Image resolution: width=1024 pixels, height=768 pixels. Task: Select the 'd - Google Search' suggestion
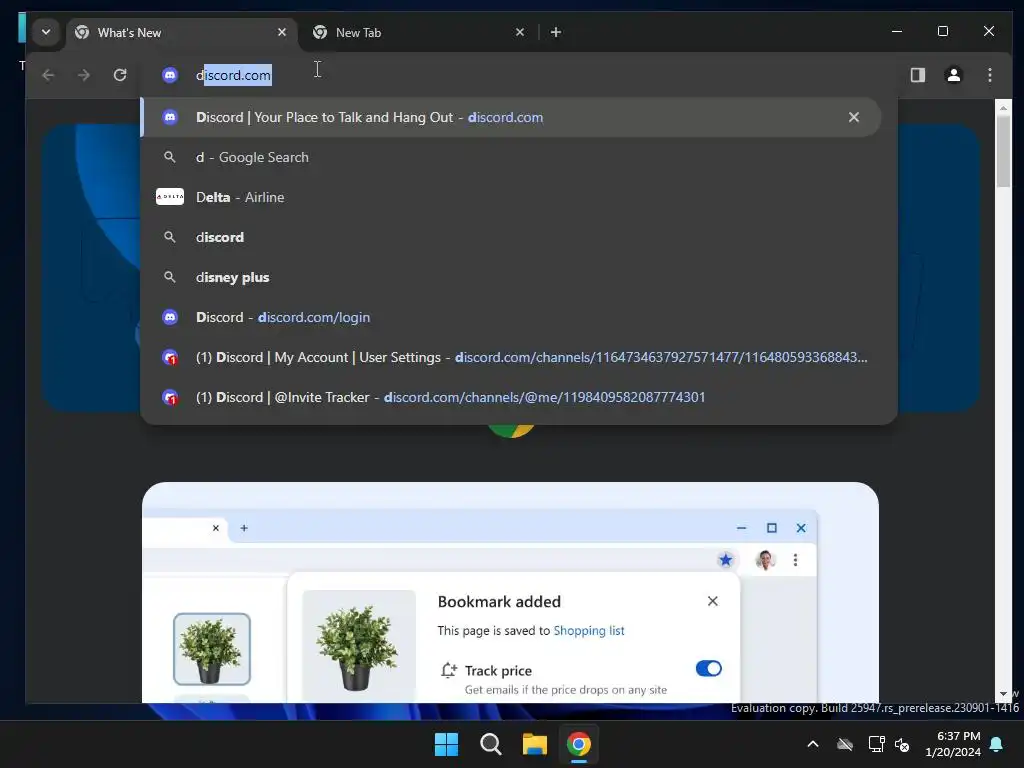click(x=511, y=157)
